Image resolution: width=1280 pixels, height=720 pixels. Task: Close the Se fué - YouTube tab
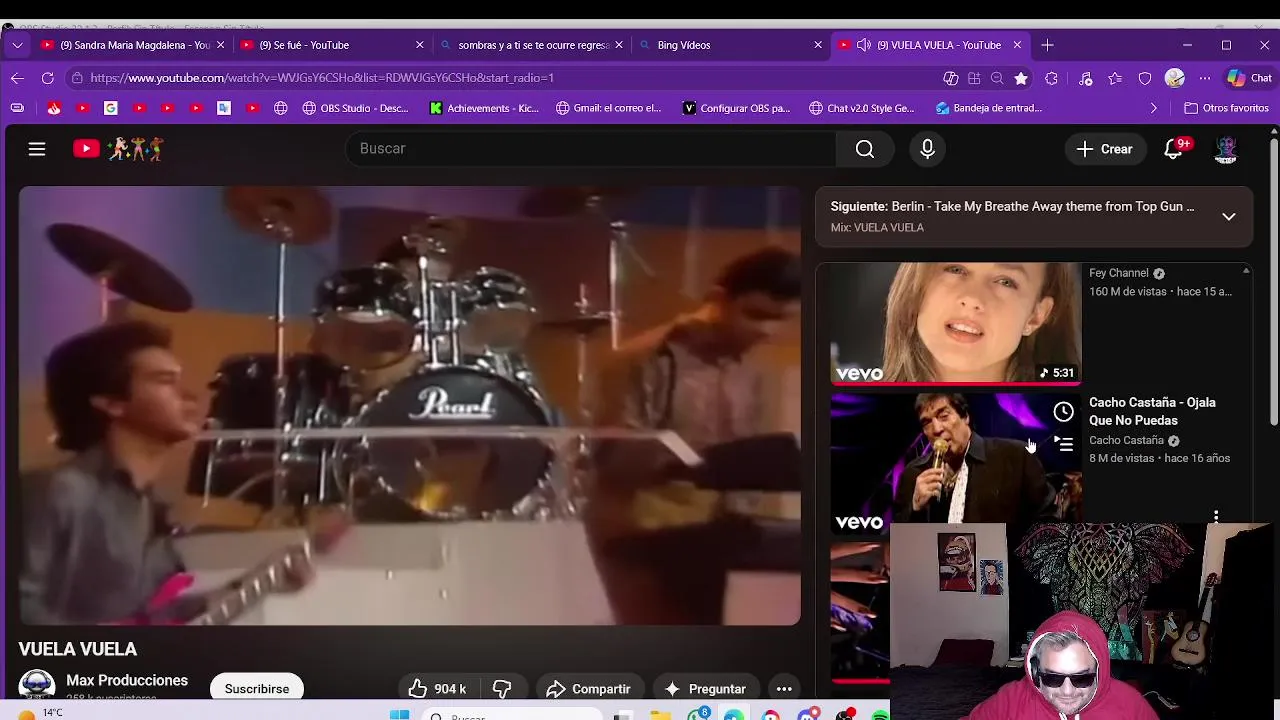(x=420, y=45)
